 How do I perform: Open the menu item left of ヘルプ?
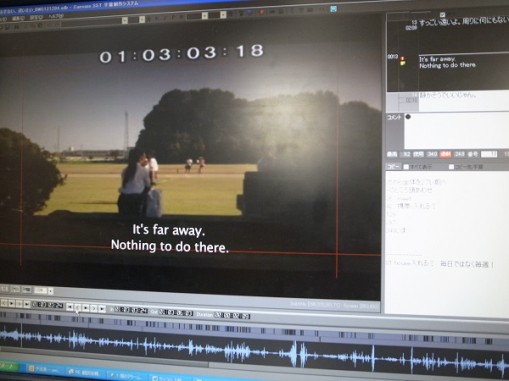point(36,17)
